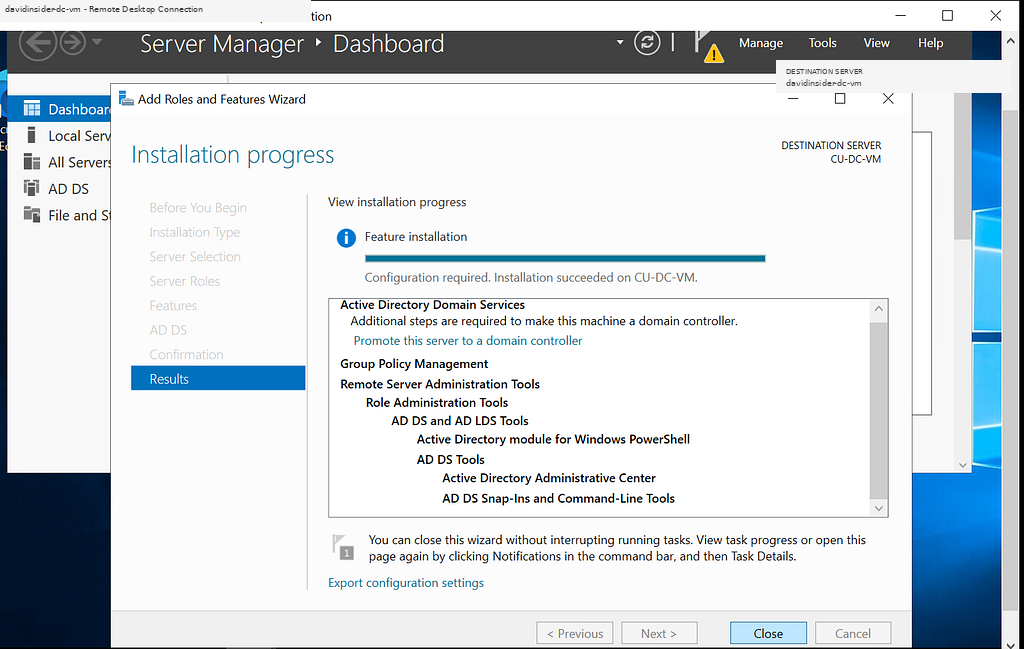This screenshot has width=1024, height=649.
Task: Click Active Directory module for Windows PowerShell
Action: click(553, 439)
